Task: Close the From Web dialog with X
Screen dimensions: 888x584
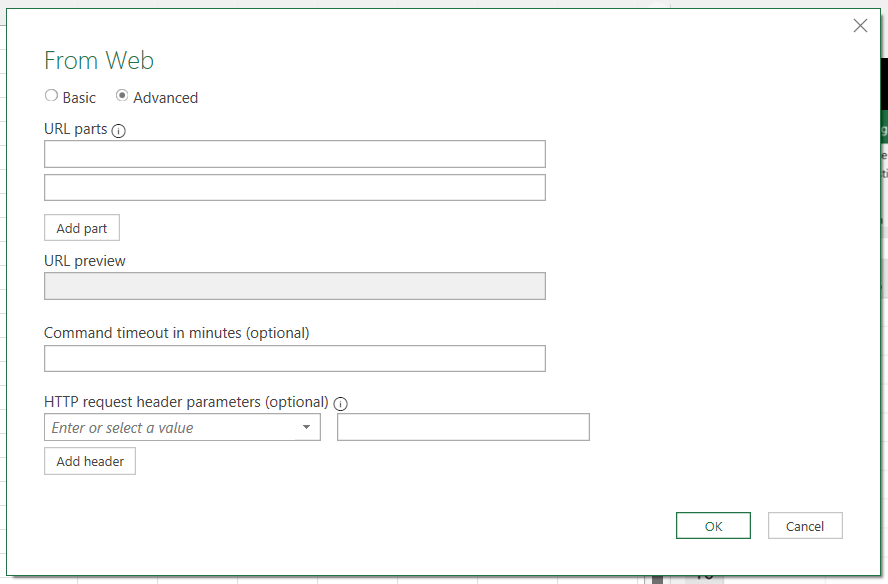Action: [860, 26]
